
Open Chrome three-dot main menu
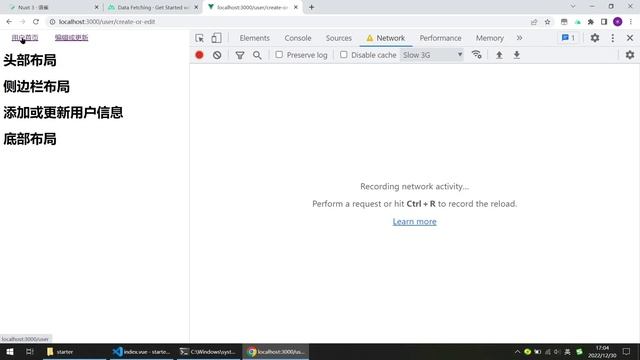coord(631,22)
